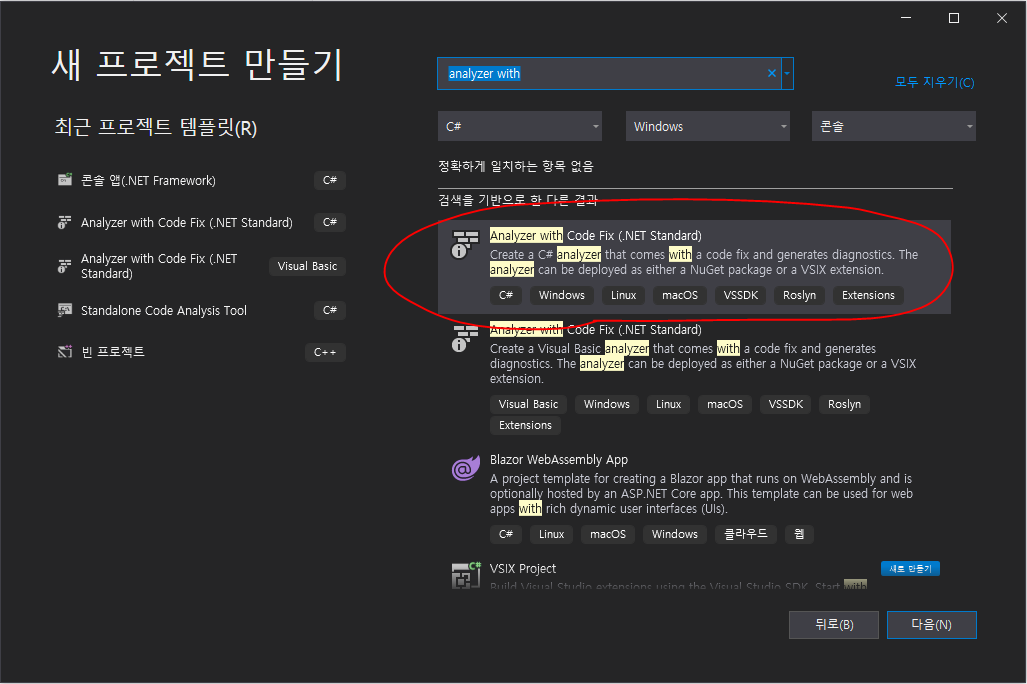Clear the search text with the X icon
The width and height of the screenshot is (1027, 684).
pos(772,73)
